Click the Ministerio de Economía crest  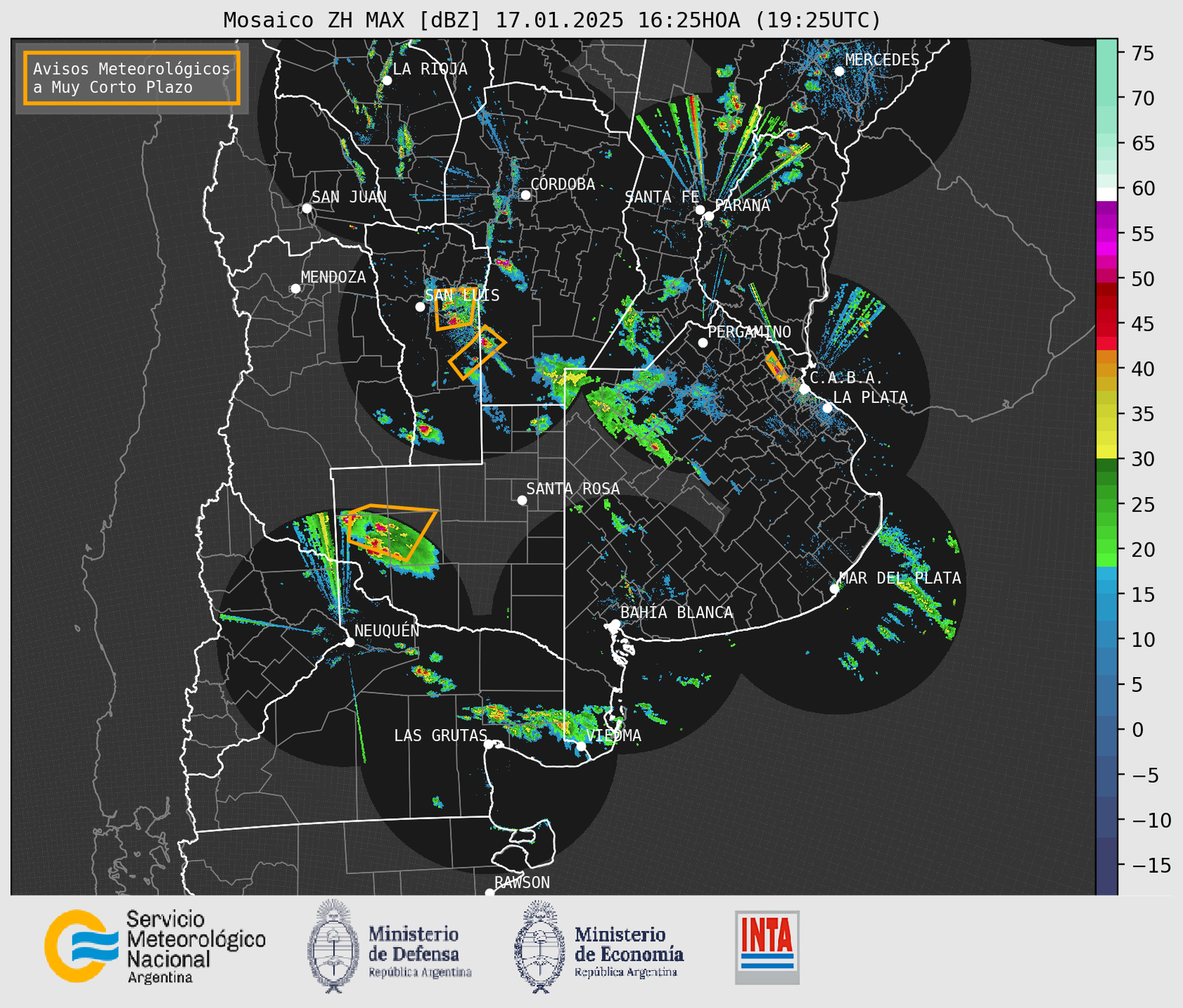pyautogui.click(x=539, y=946)
